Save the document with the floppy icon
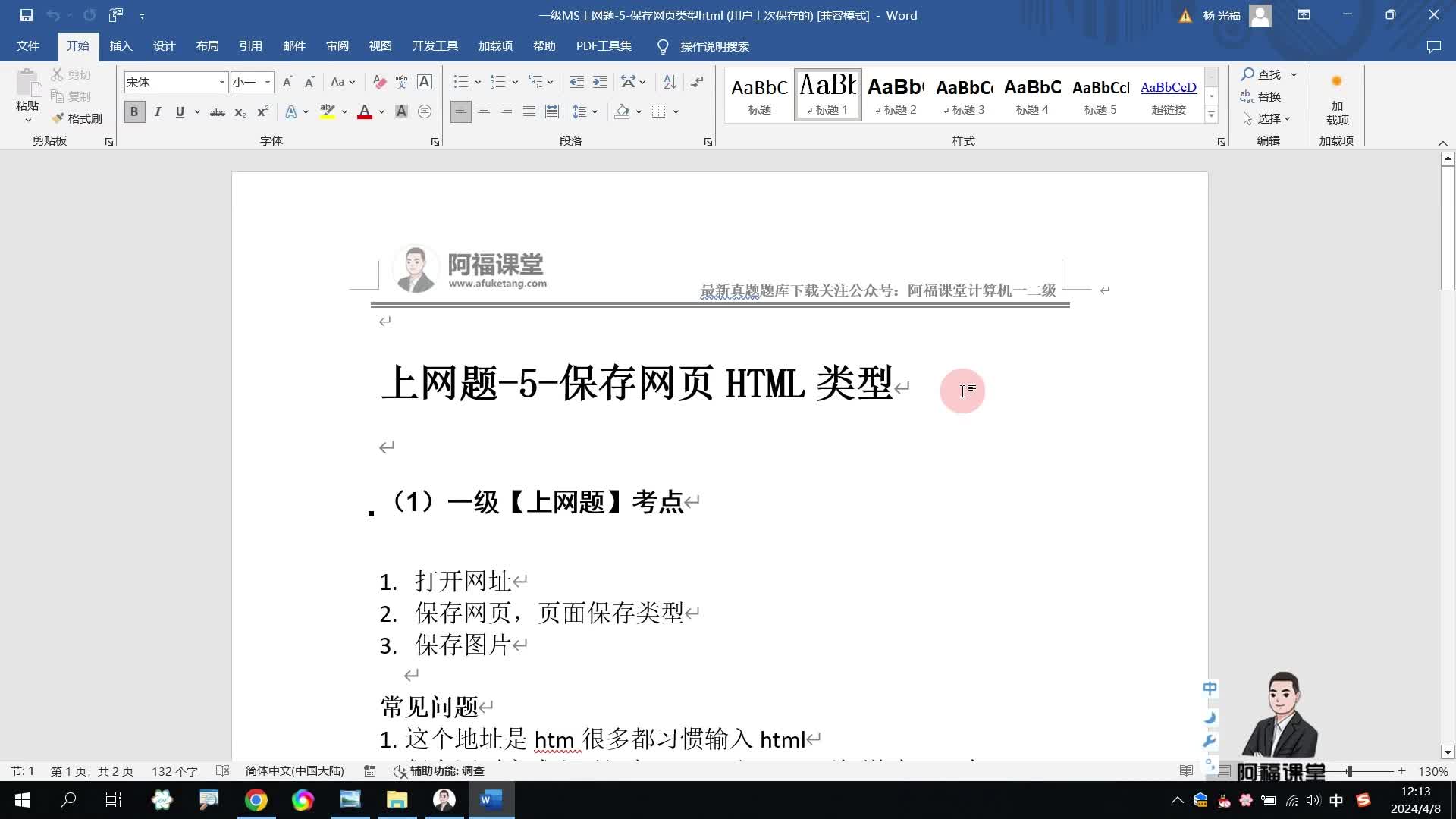This screenshot has height=819, width=1456. coord(27,15)
